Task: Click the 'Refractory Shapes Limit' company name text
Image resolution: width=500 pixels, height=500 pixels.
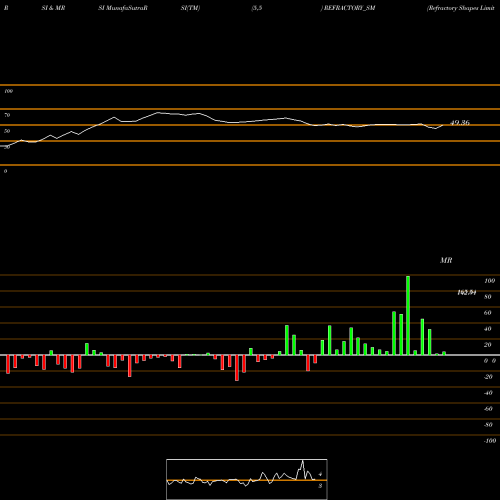Action: [461, 8]
